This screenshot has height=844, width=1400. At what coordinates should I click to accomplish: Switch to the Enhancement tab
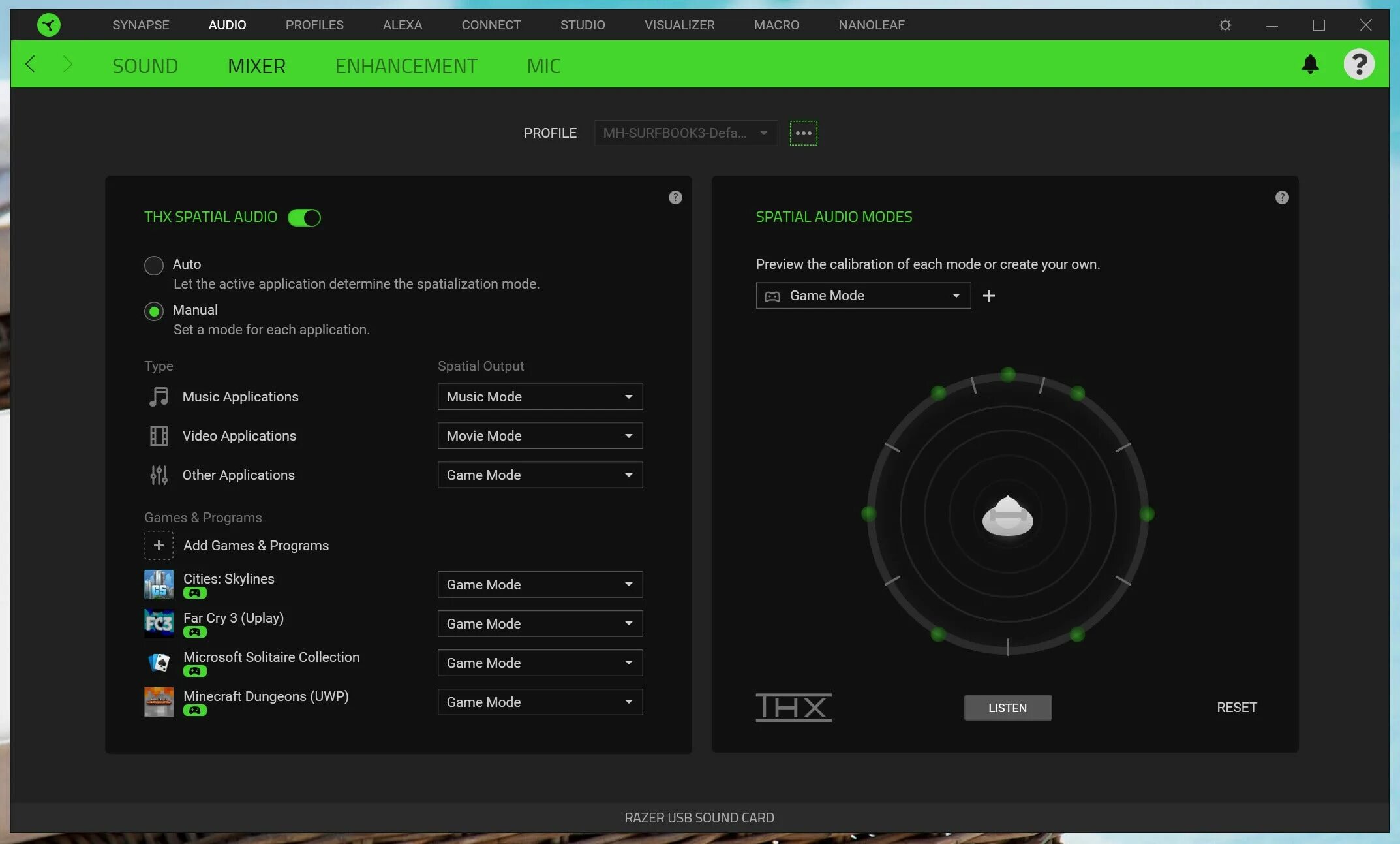[406, 66]
